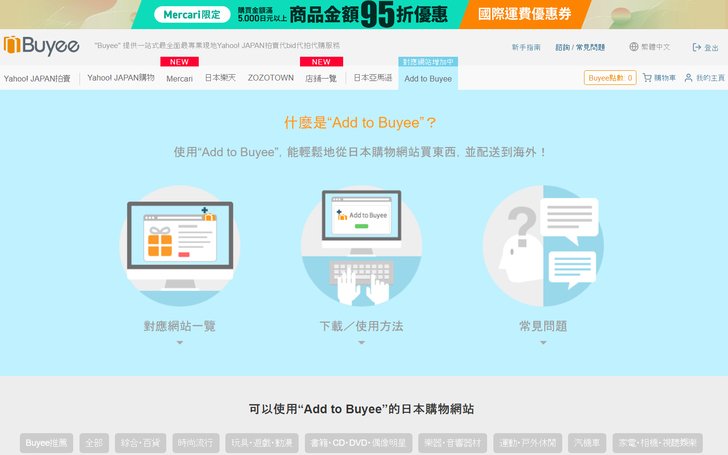Expand arrow under 對應網站一覽

point(180,343)
